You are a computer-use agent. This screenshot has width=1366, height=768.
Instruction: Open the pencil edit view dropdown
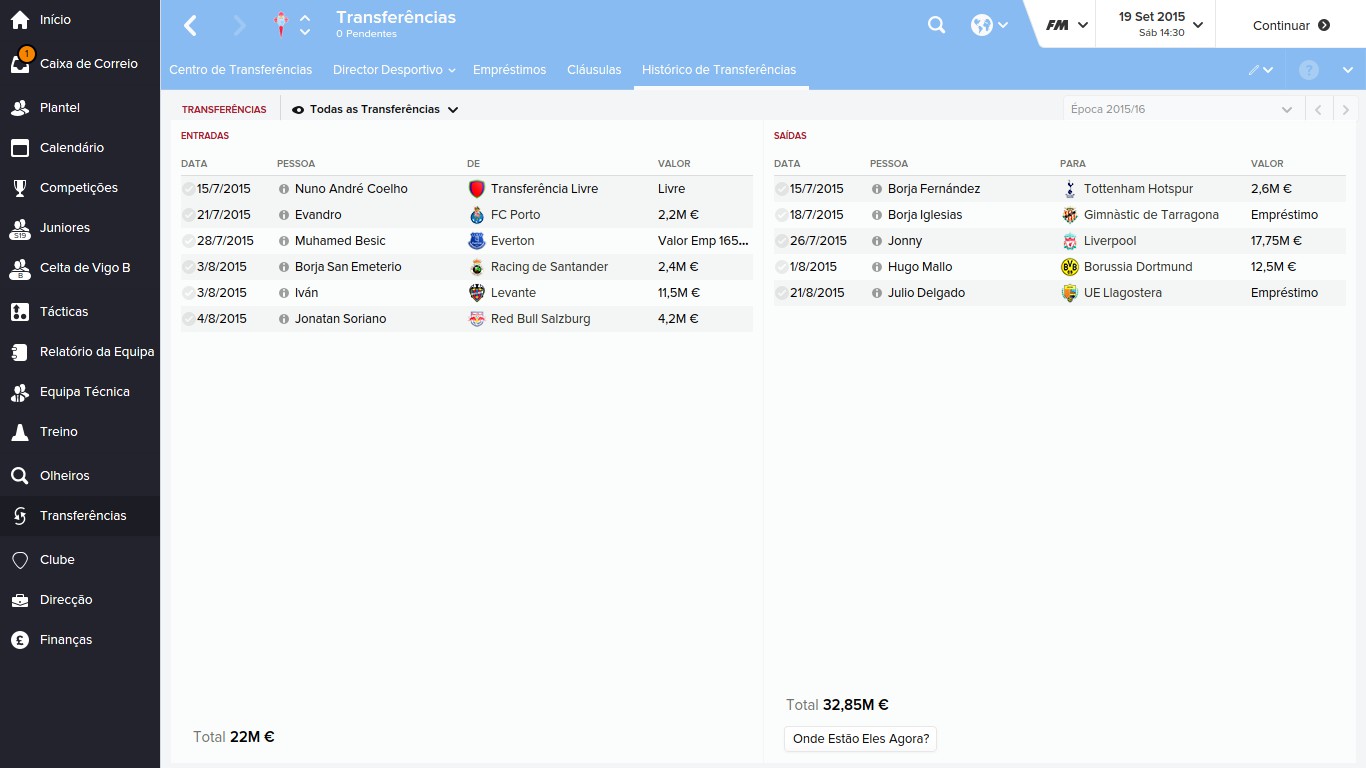[x=1260, y=70]
